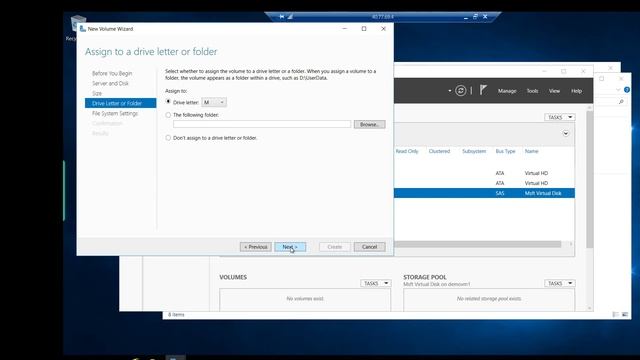Switch Explorer to details view icon
This screenshot has width=640, height=360.
[x=616, y=314]
